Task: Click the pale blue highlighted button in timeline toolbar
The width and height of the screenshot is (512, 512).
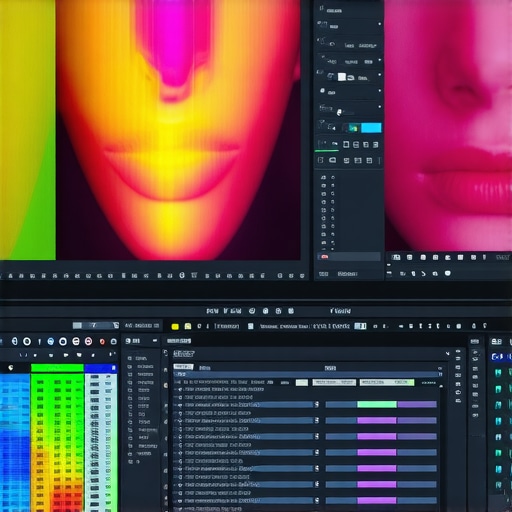Action: [x=360, y=326]
